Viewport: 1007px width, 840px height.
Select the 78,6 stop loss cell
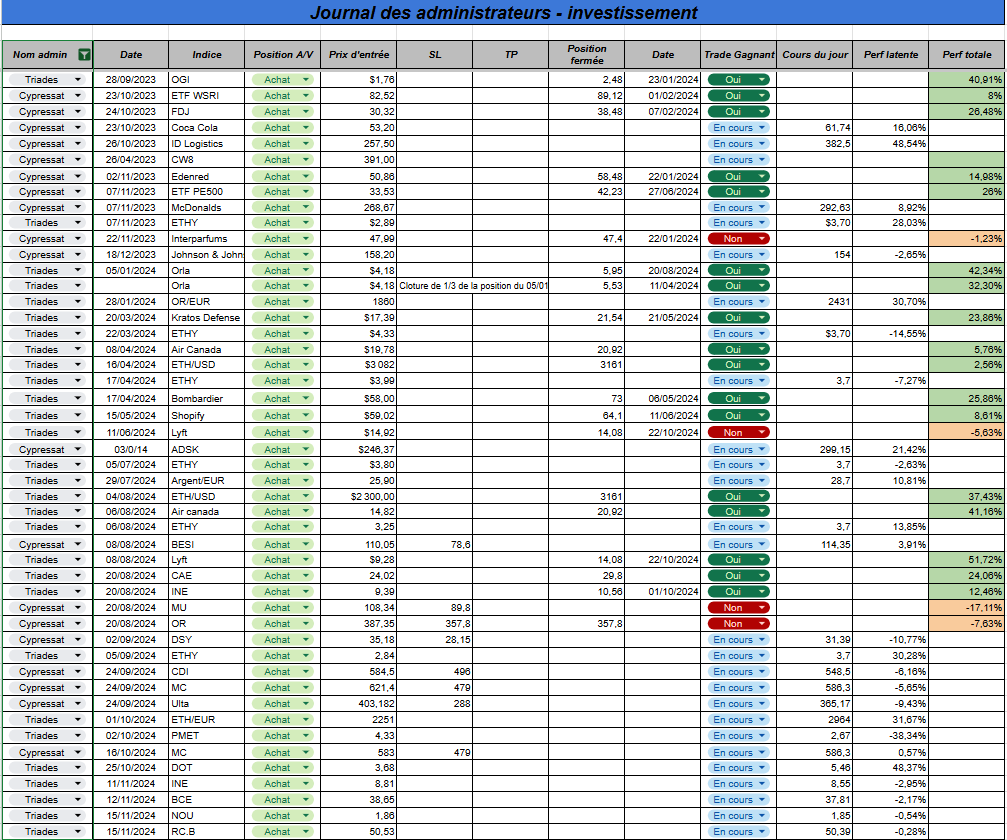point(435,544)
